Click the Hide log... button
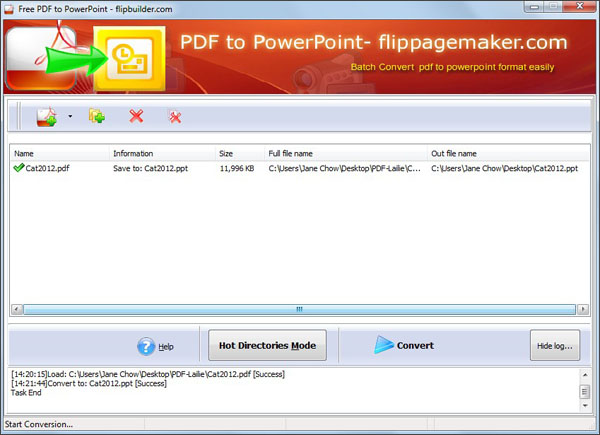Image resolution: width=600 pixels, height=435 pixels. [555, 345]
